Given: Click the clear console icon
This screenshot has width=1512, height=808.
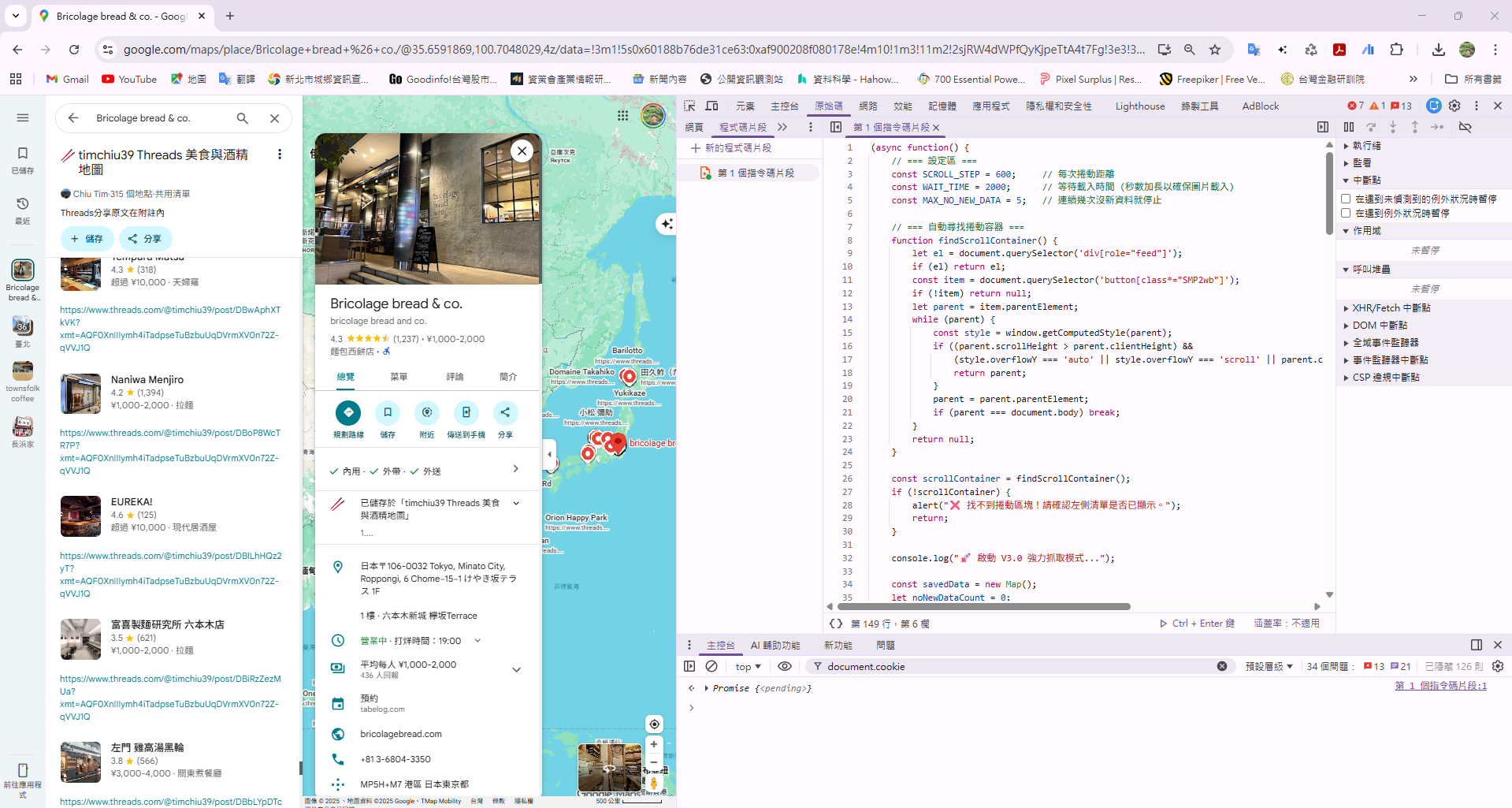Looking at the screenshot, I should click(x=711, y=666).
